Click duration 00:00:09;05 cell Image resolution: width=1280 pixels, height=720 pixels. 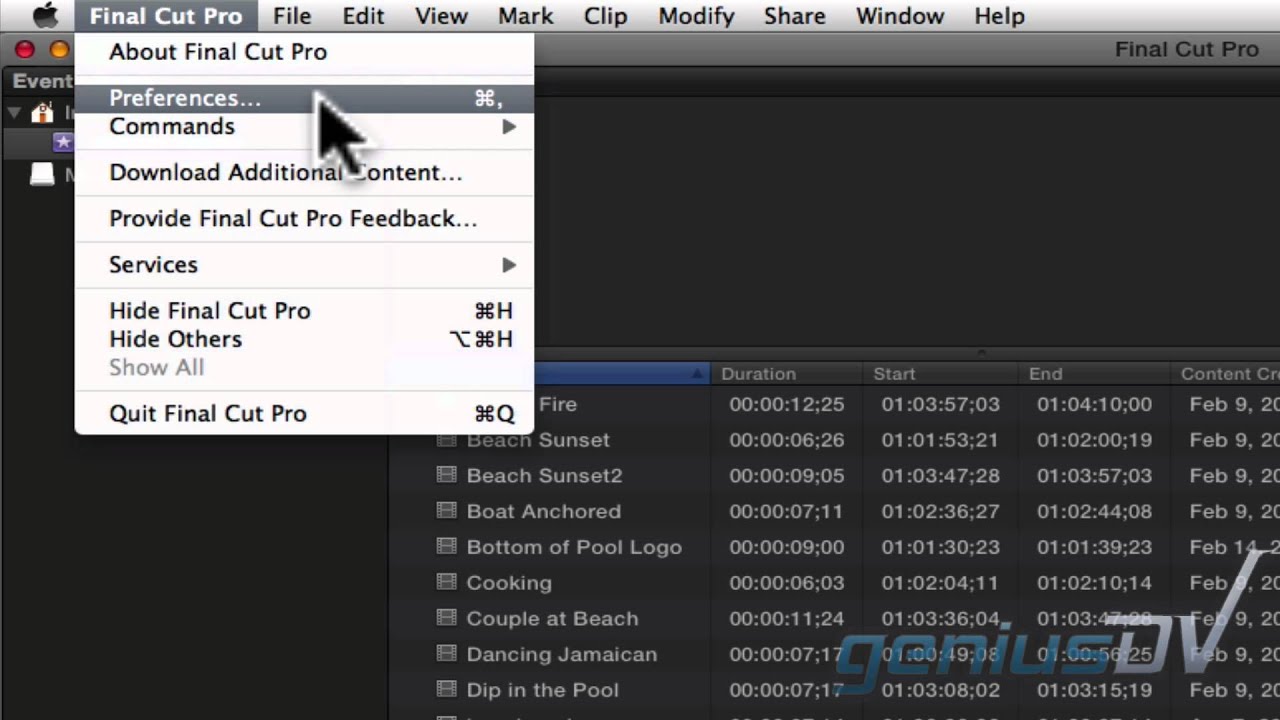coord(786,476)
